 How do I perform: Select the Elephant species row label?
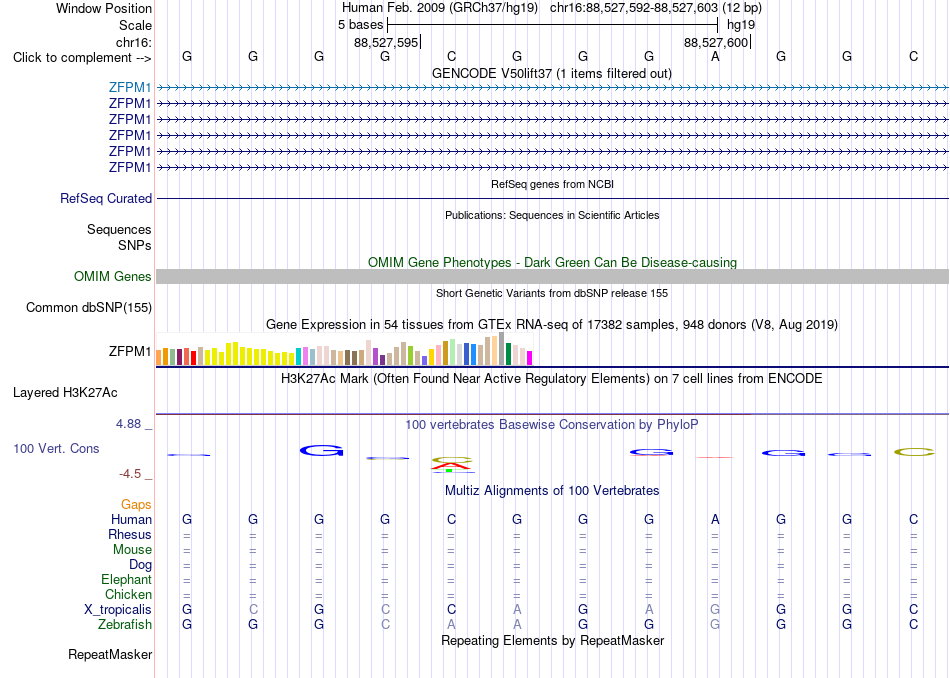(x=126, y=579)
